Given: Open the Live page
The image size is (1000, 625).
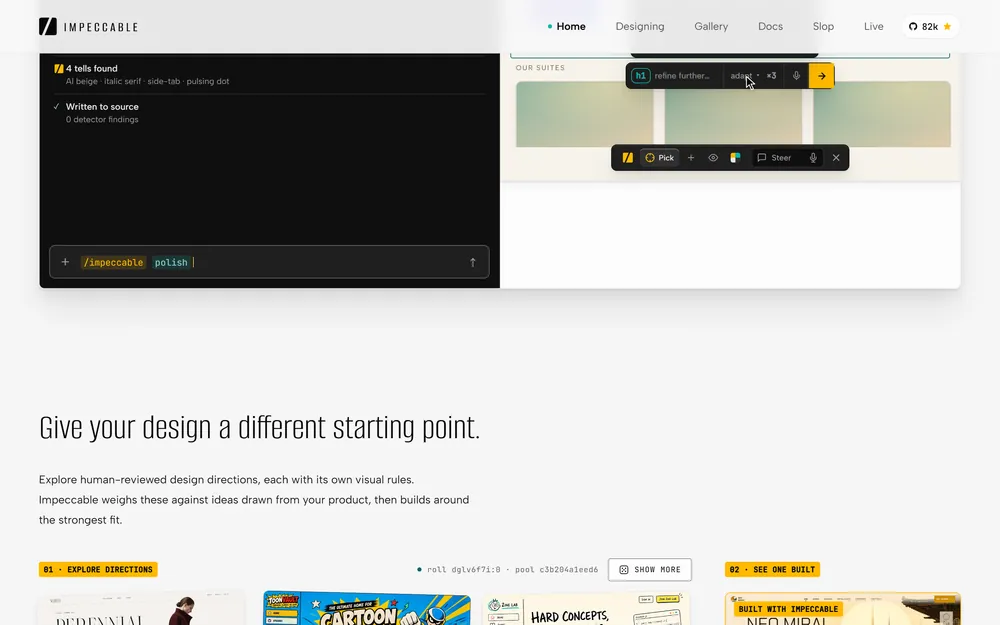Looking at the screenshot, I should click(874, 27).
